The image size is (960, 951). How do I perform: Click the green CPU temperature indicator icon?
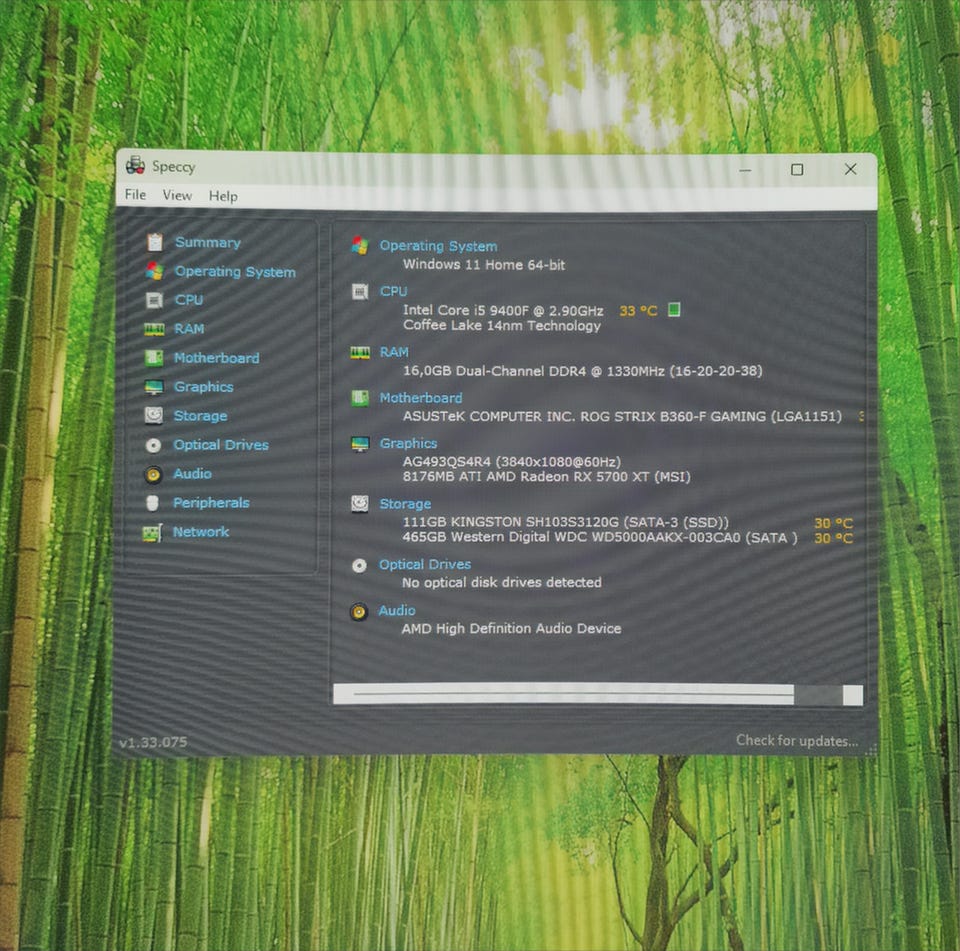674,310
